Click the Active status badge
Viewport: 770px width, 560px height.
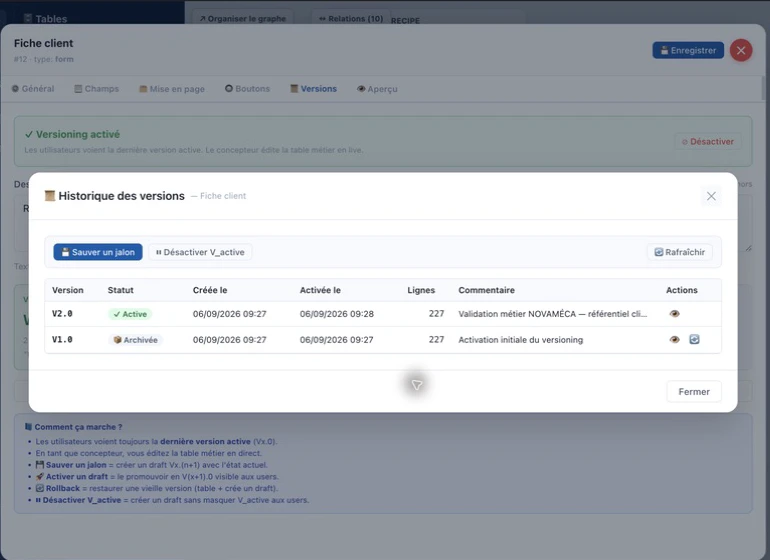pyautogui.click(x=130, y=314)
